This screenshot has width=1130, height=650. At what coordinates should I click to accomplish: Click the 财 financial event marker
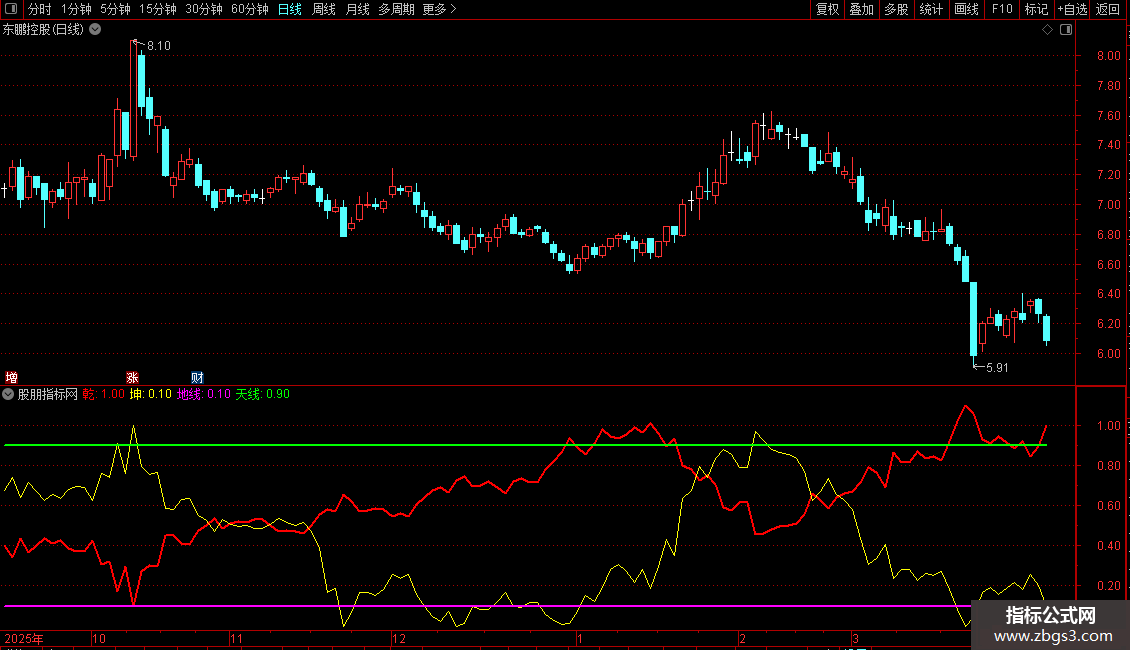pos(197,378)
